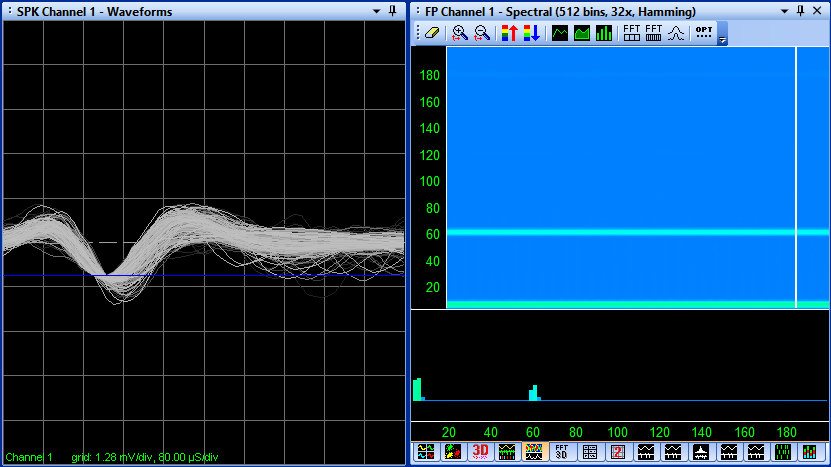The height and width of the screenshot is (467, 831).
Task: Expand the spectral toolbar overflow arrow
Action: (x=722, y=39)
